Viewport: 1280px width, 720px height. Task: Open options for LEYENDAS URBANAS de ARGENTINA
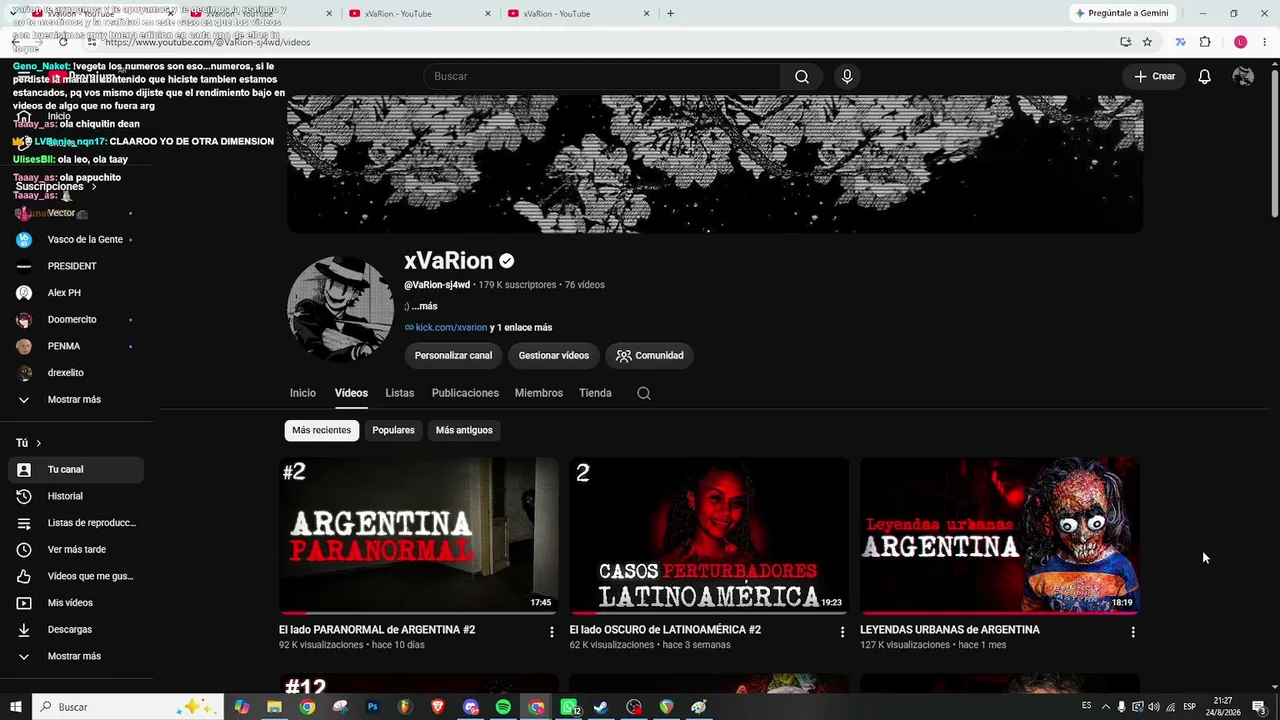(1133, 632)
